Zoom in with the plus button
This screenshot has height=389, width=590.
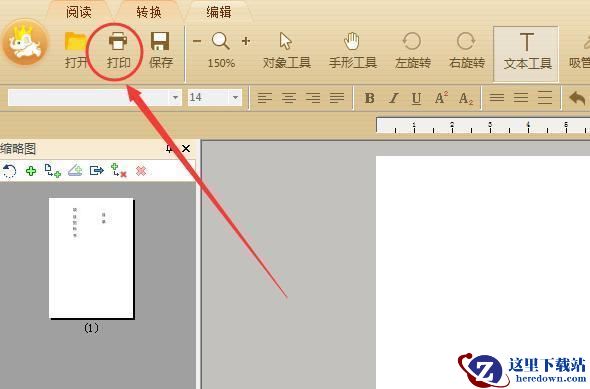coord(246,41)
